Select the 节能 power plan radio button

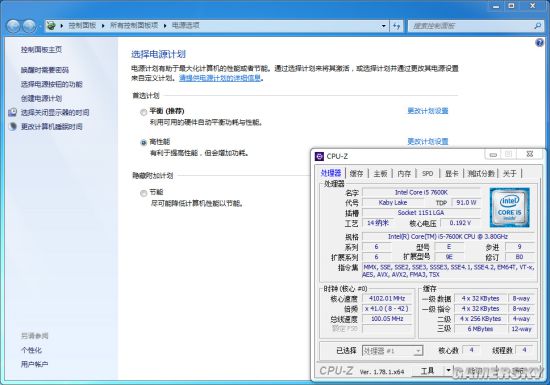(143, 193)
